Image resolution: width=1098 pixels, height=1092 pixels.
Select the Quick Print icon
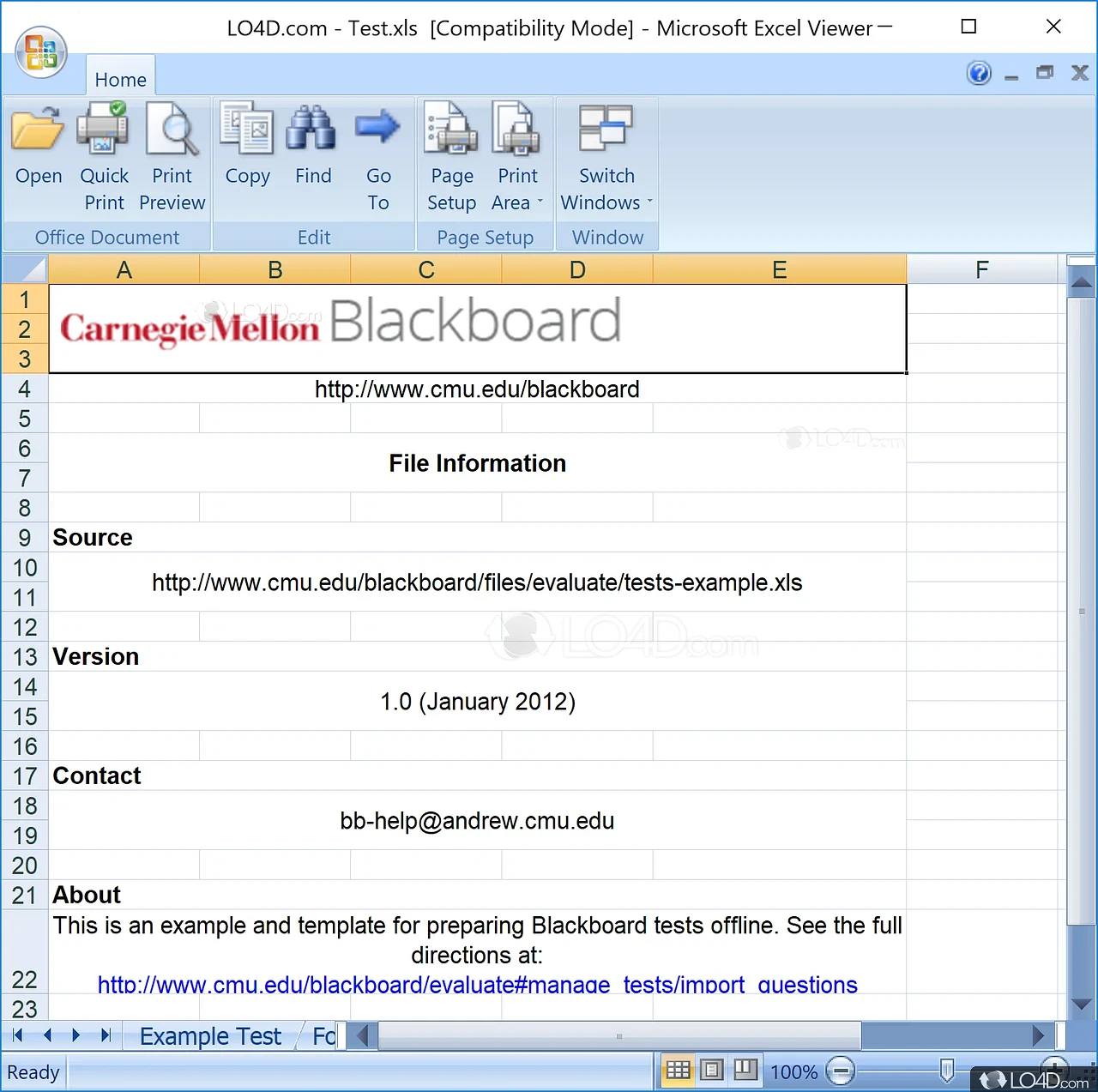(103, 129)
